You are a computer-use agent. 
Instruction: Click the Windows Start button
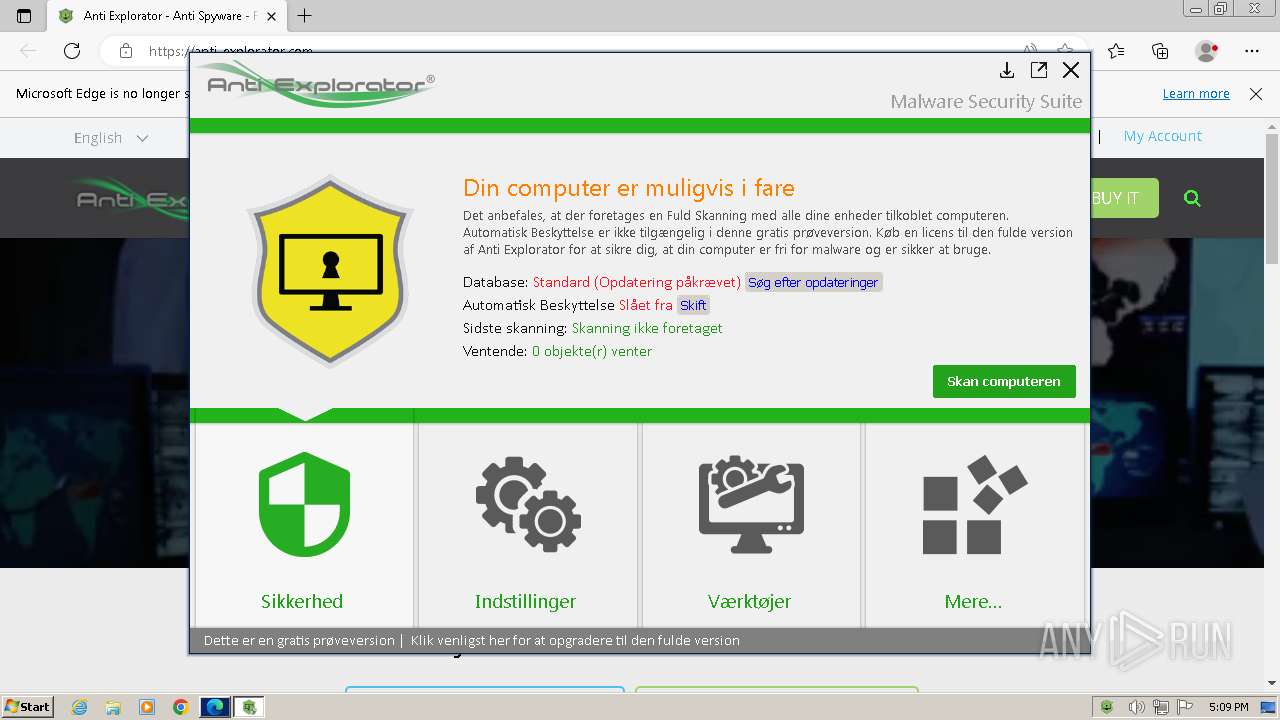point(27,706)
